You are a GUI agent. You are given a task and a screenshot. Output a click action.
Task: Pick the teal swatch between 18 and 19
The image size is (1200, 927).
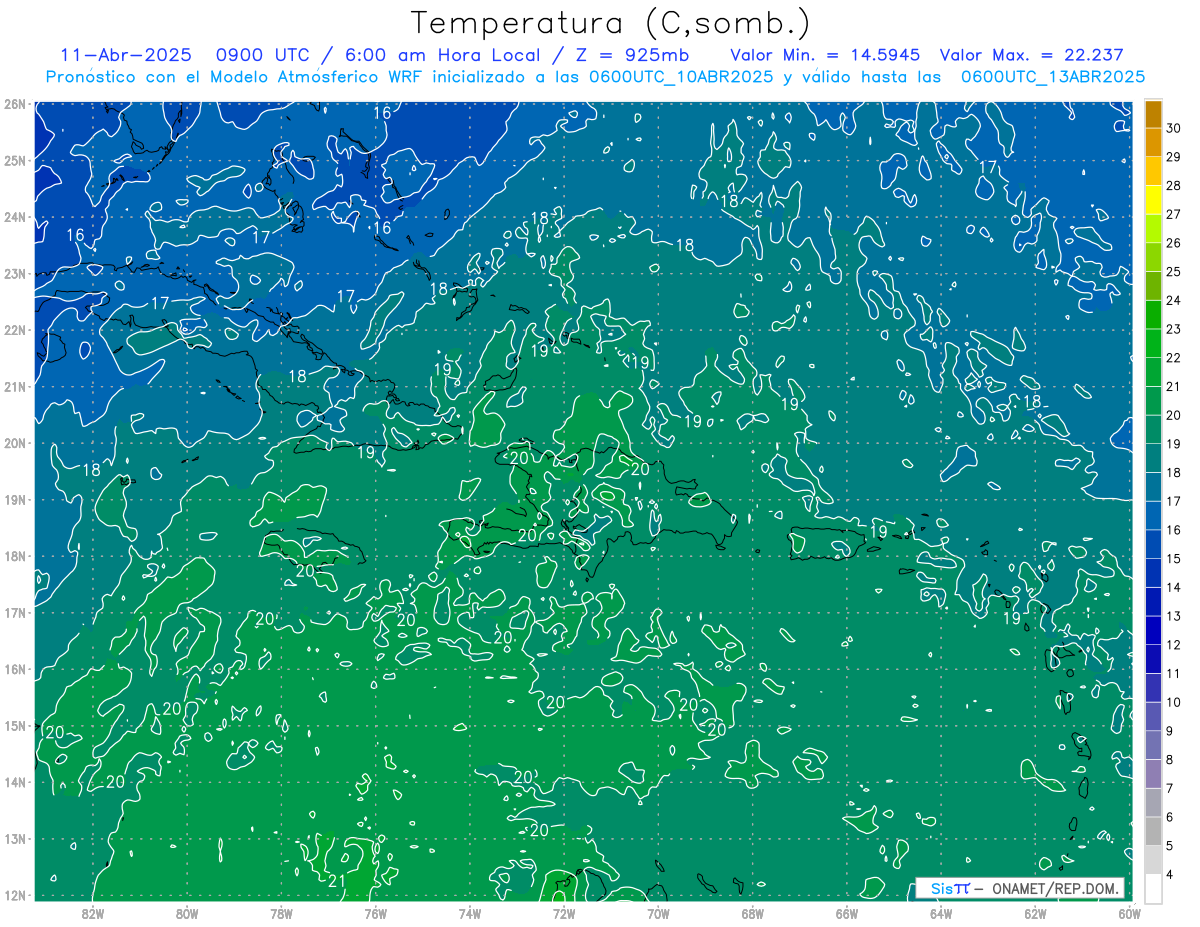[1153, 457]
